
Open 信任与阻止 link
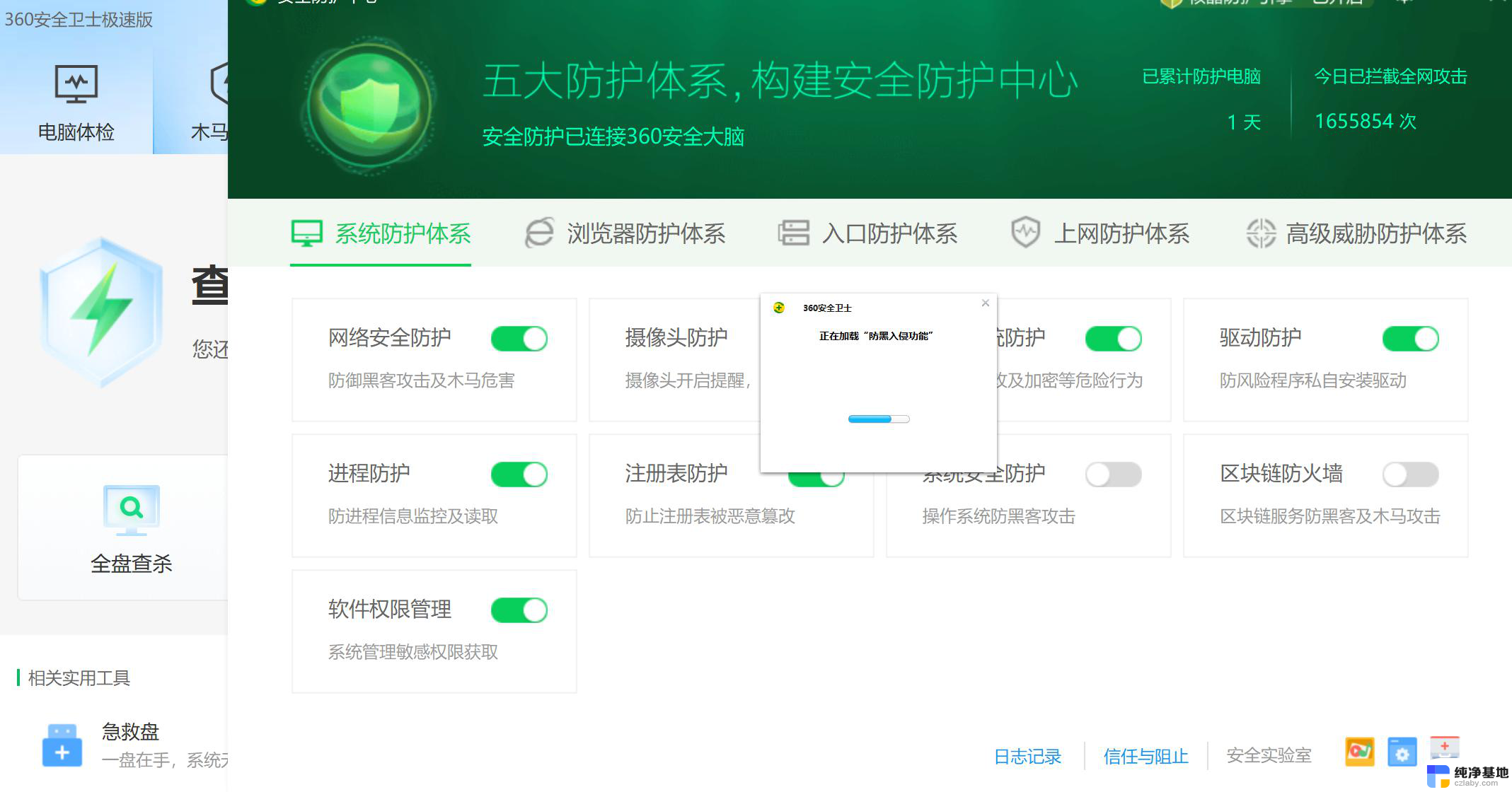(1145, 757)
